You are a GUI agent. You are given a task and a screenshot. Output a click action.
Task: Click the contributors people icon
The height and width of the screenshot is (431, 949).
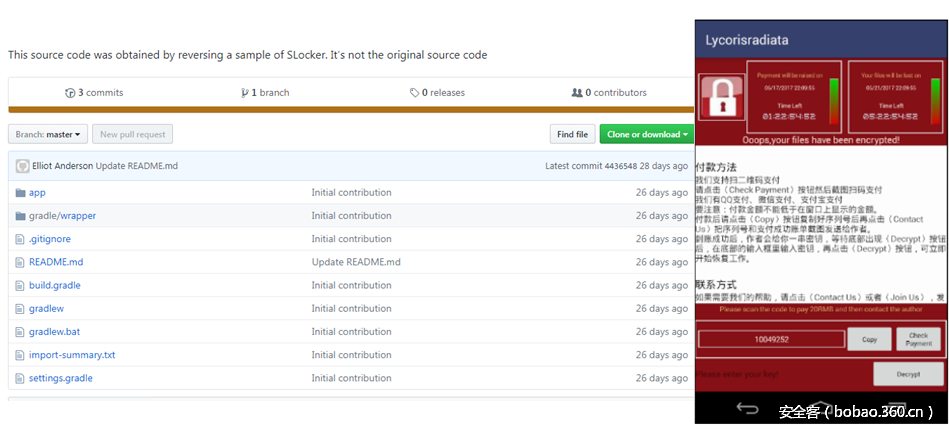(x=577, y=93)
